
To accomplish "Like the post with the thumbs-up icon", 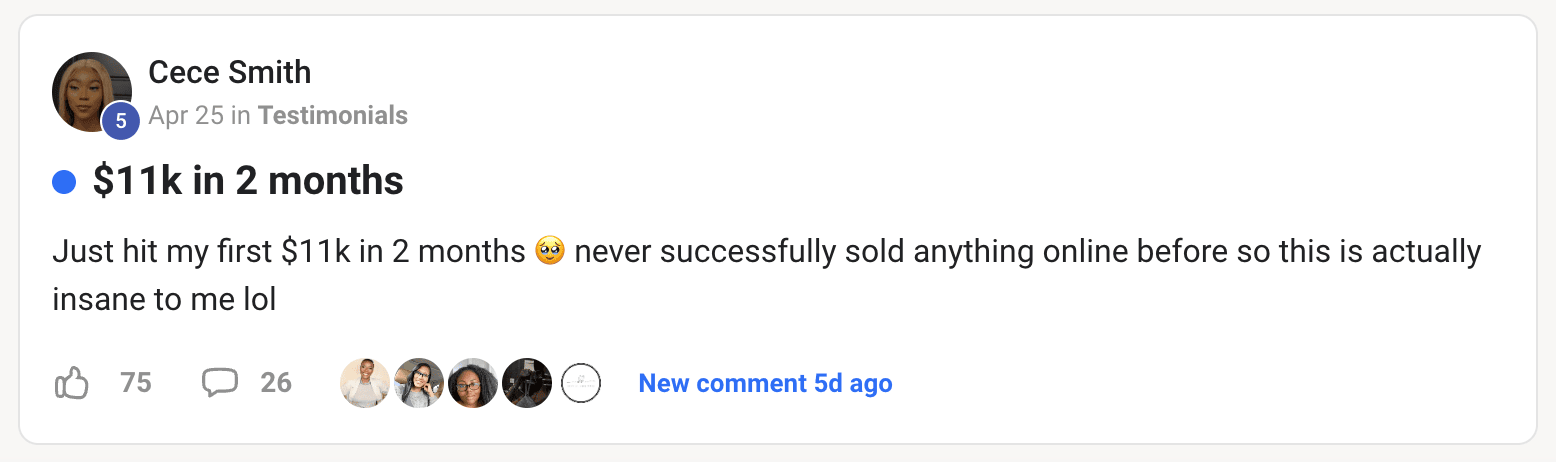I will pos(71,383).
